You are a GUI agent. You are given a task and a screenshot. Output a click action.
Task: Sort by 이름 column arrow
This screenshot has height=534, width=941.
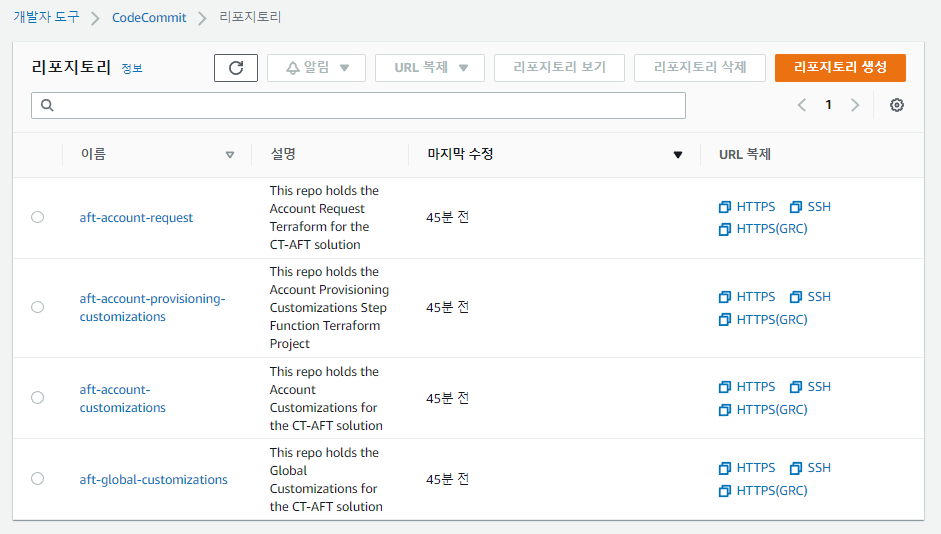point(230,155)
